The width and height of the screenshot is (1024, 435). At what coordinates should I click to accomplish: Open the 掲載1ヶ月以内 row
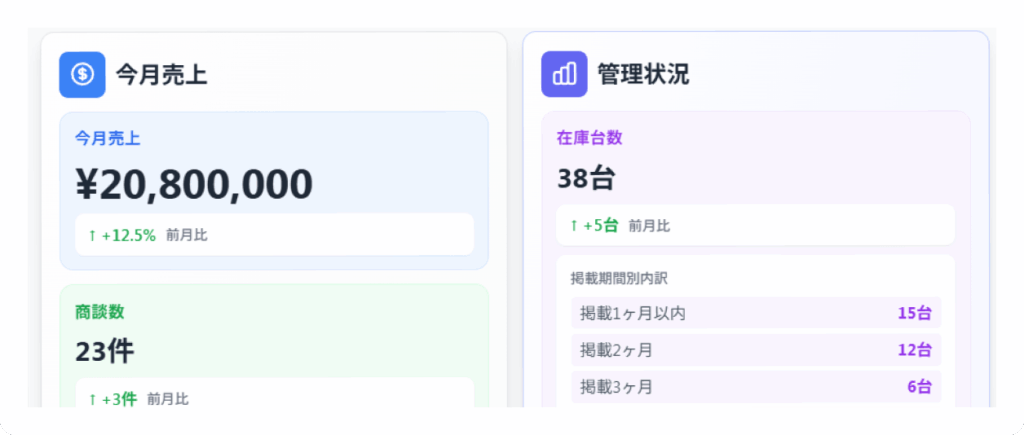[755, 313]
